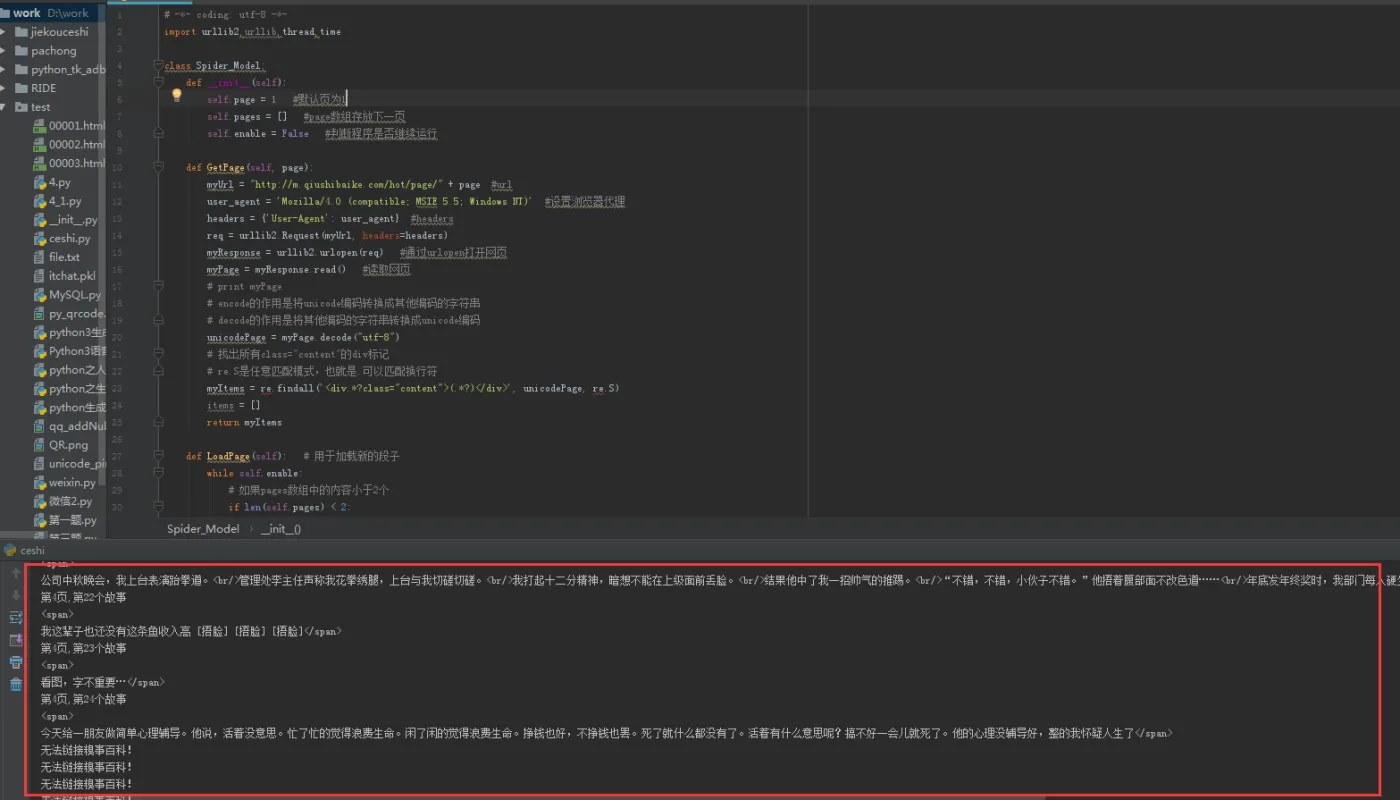The image size is (1400, 800).
Task: Click the qq_addNul file icon
Action: (39, 426)
